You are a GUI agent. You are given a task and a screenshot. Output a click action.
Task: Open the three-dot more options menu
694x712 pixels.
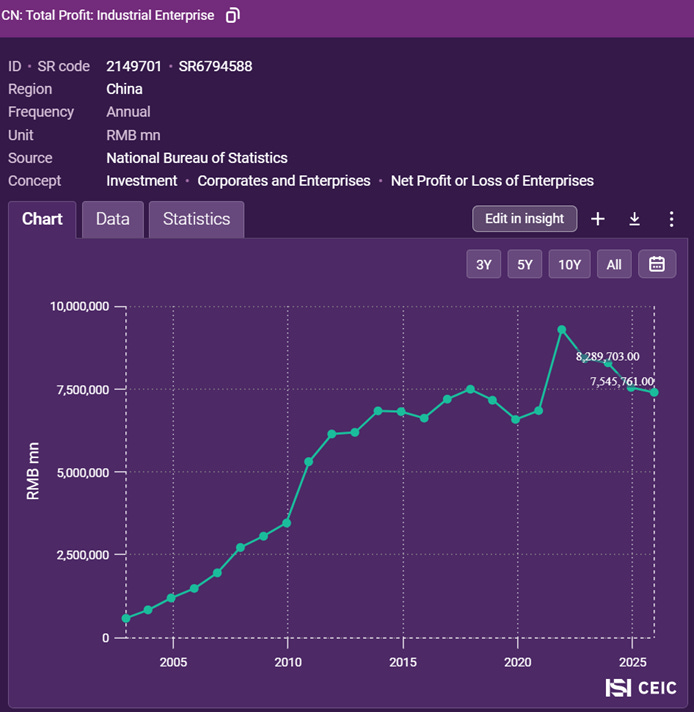pos(671,219)
